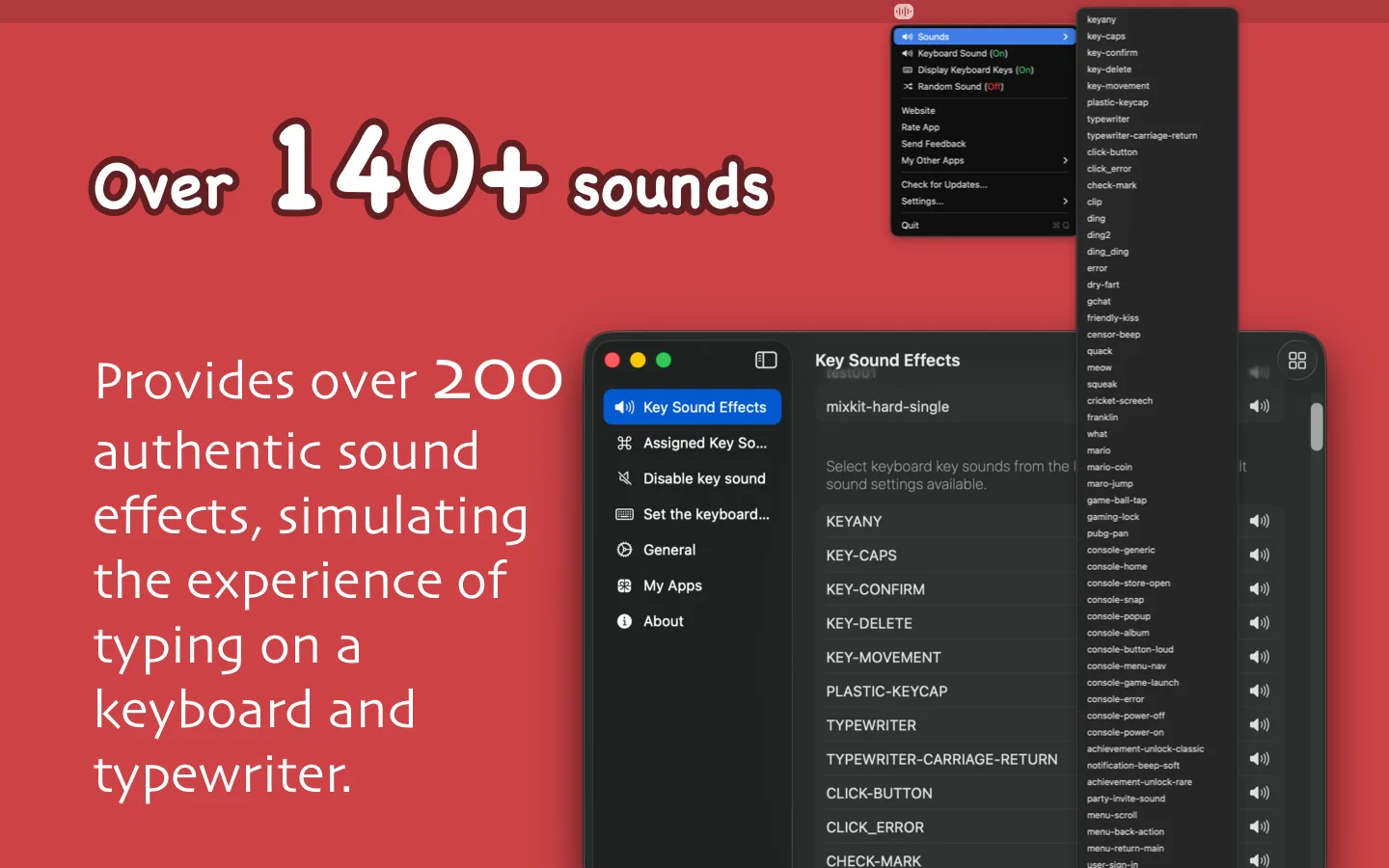This screenshot has width=1389, height=868.
Task: Select the Key Sound Effects sidebar item
Action: 693,407
